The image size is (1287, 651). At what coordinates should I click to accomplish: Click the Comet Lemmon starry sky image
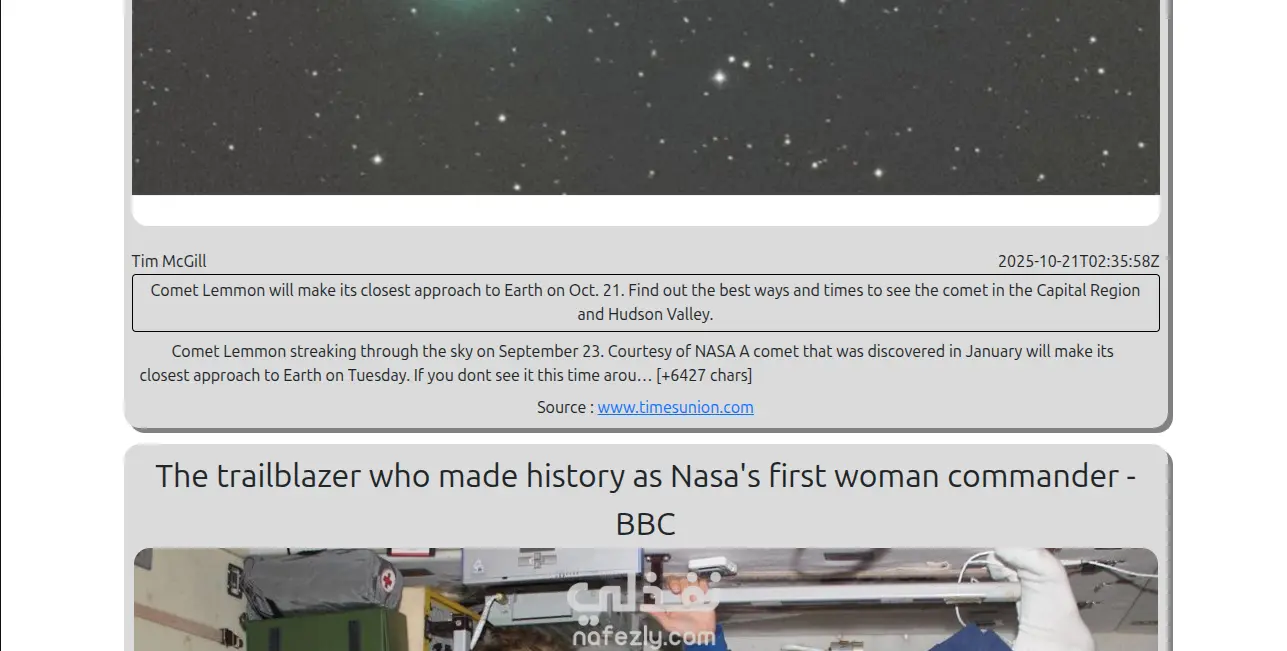click(646, 97)
